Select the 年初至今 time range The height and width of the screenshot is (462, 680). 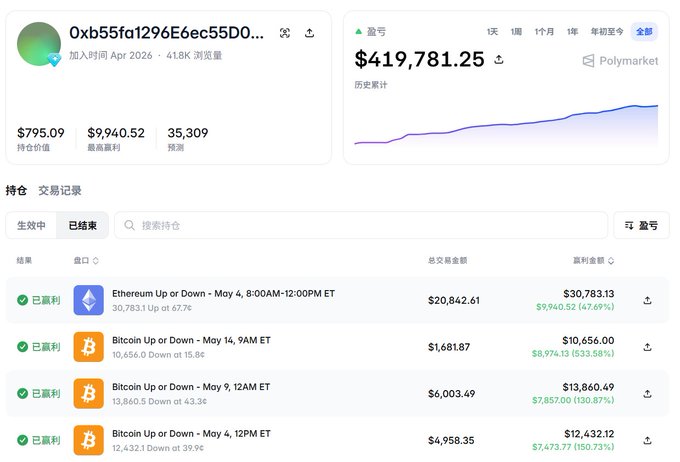coord(607,32)
